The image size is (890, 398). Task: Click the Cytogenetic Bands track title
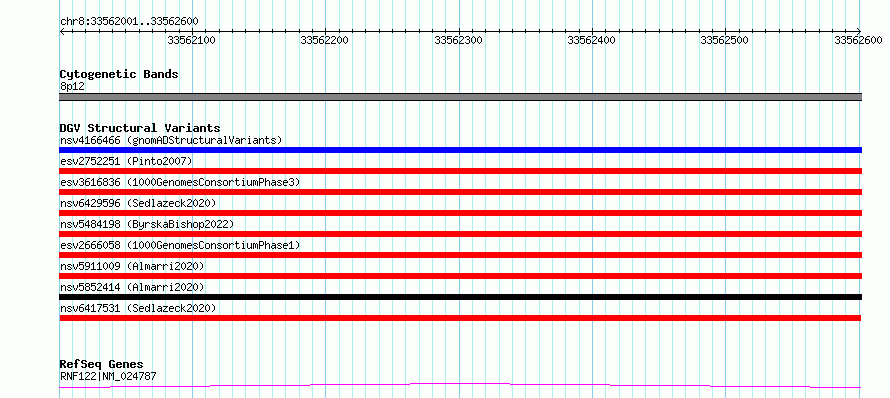point(119,74)
